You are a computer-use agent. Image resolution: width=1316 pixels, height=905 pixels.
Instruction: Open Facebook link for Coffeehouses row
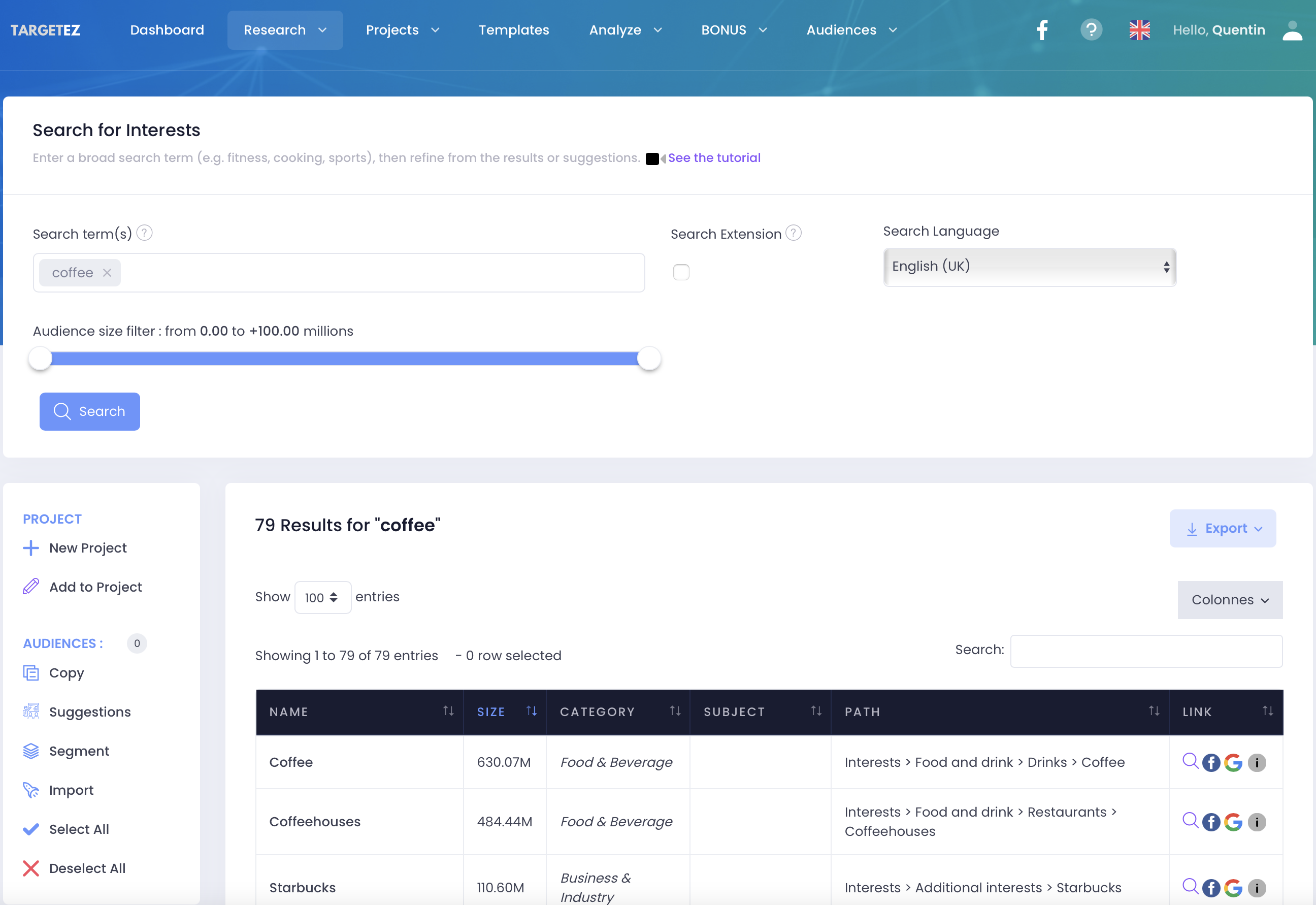(x=1211, y=822)
